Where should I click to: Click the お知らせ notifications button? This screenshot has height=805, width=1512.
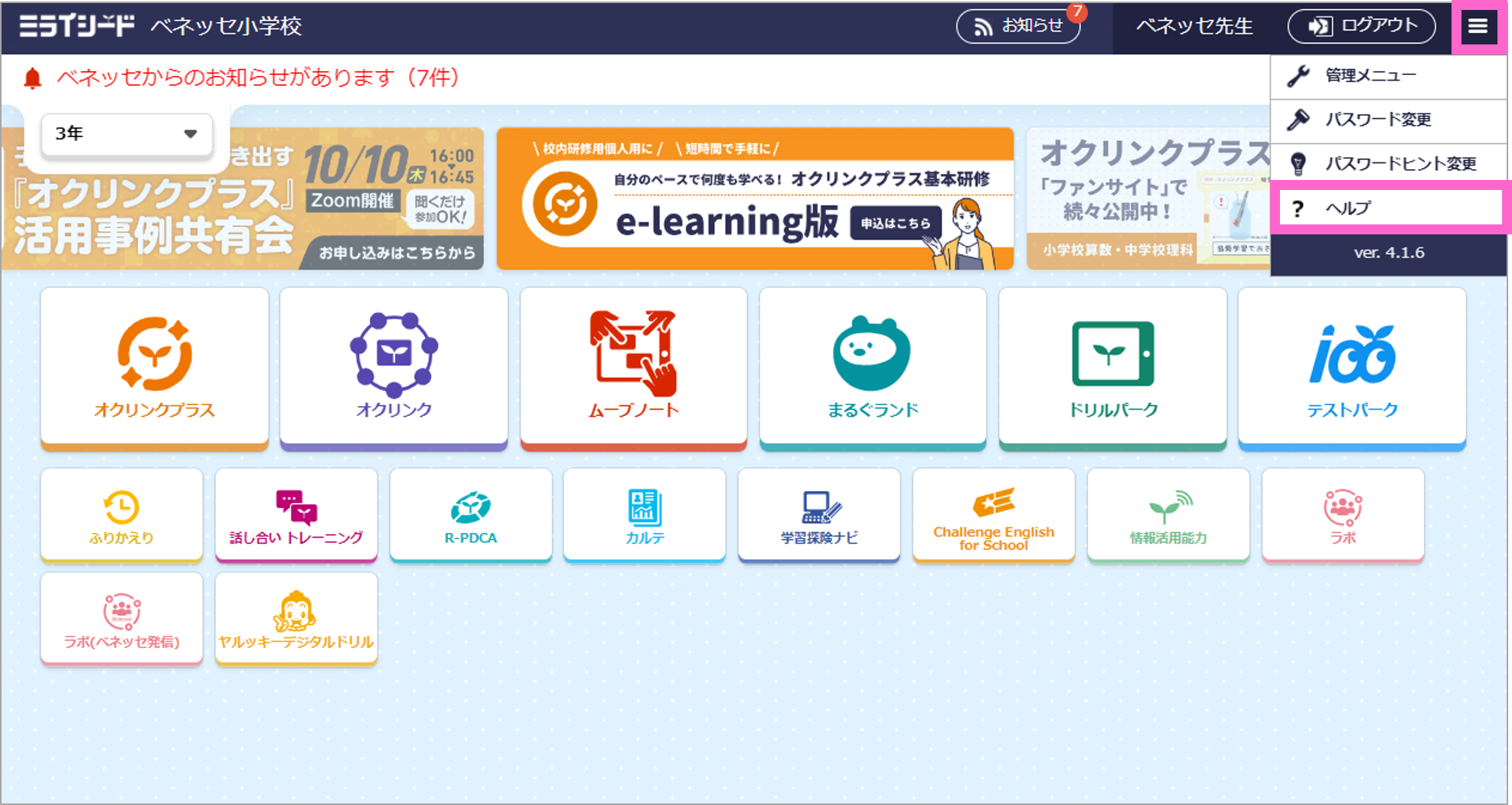pyautogui.click(x=1018, y=26)
